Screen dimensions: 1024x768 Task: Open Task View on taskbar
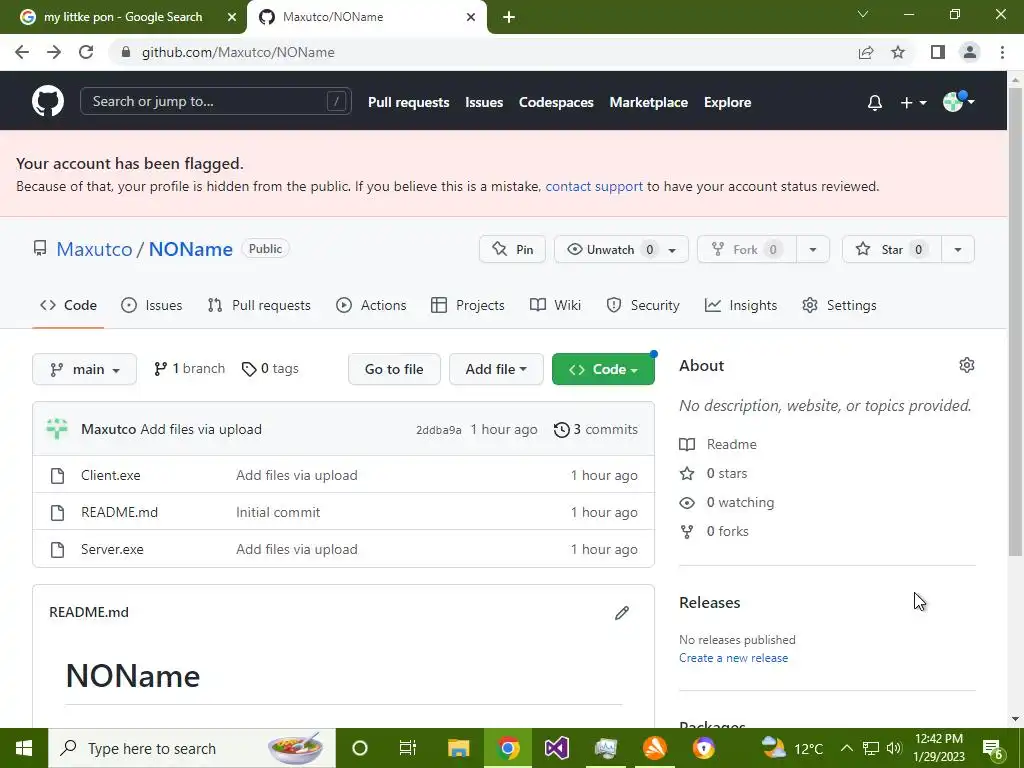[408, 748]
